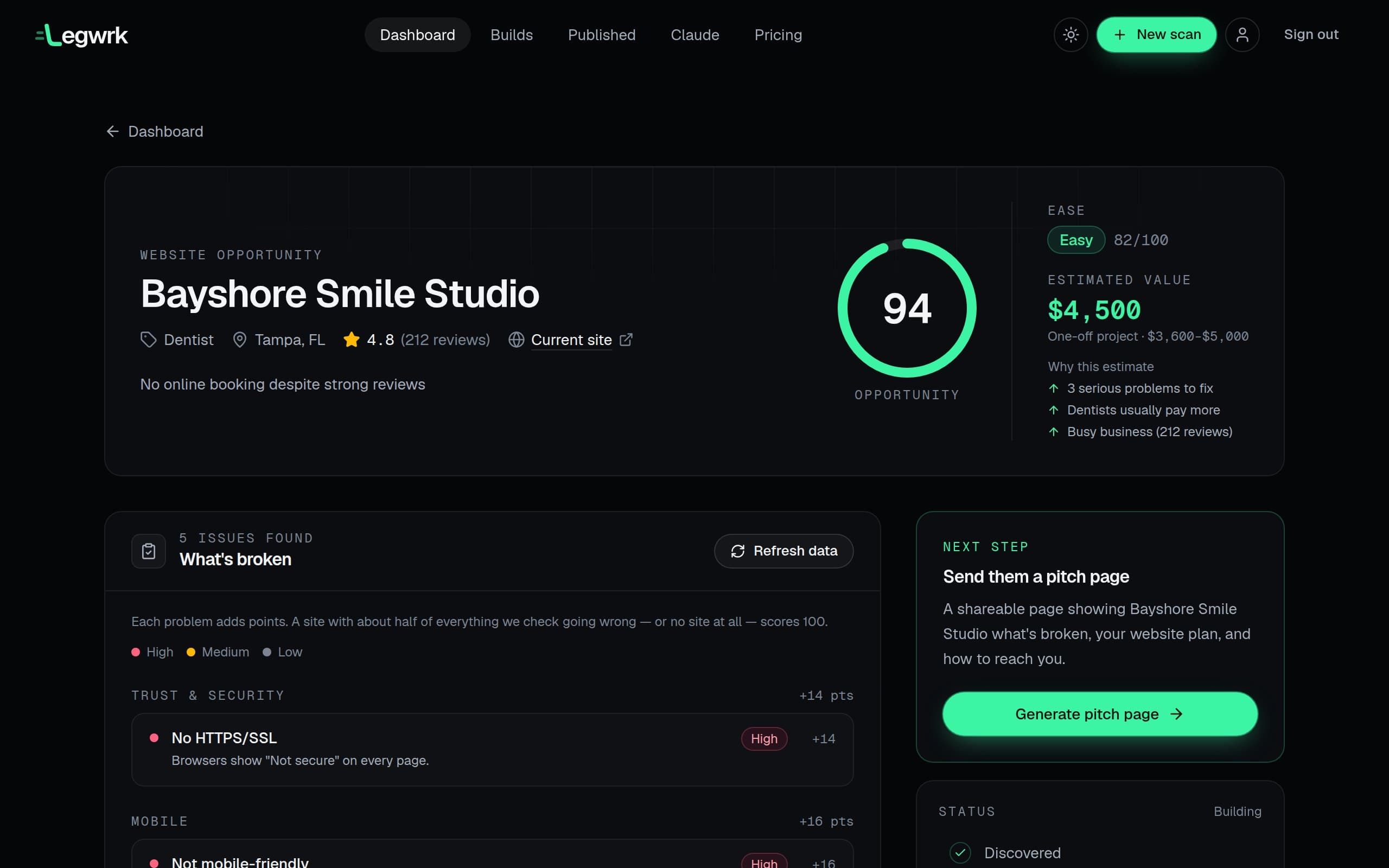This screenshot has height=868, width=1389.
Task: Click the 82/100 ease score
Action: pos(1140,240)
